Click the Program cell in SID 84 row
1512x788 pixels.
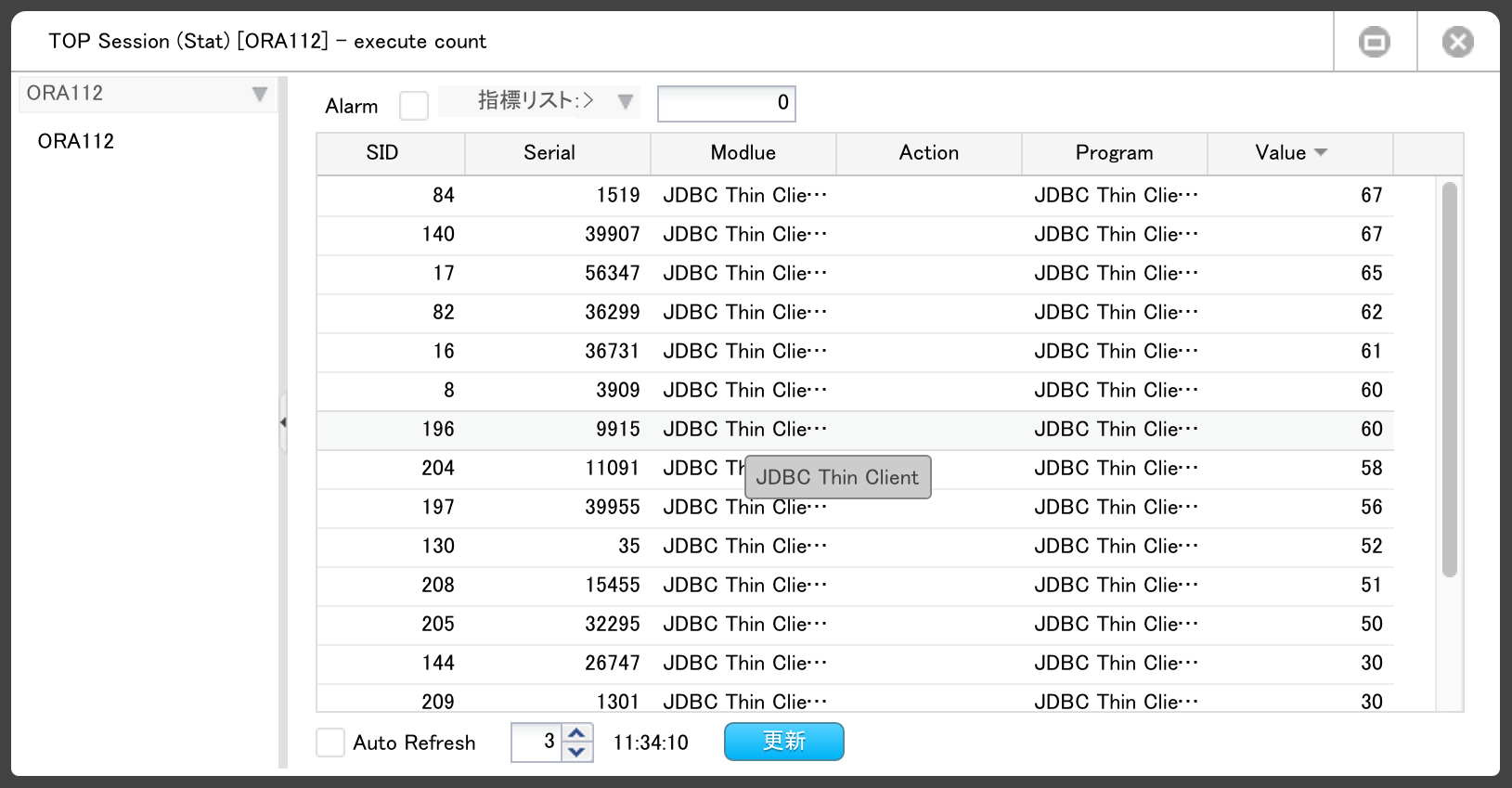(1116, 196)
